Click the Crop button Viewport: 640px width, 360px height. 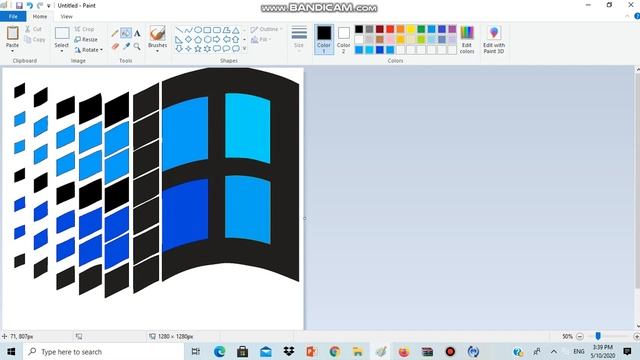click(84, 29)
